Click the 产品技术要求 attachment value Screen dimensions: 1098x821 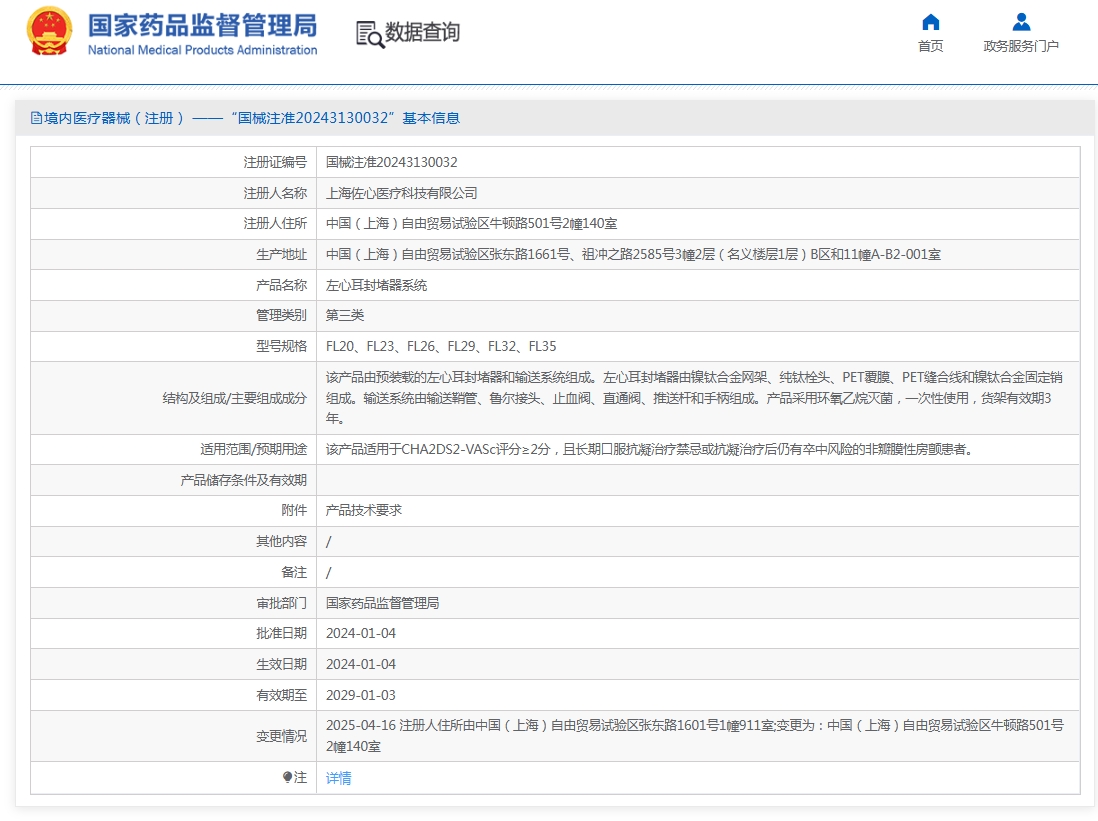363,510
